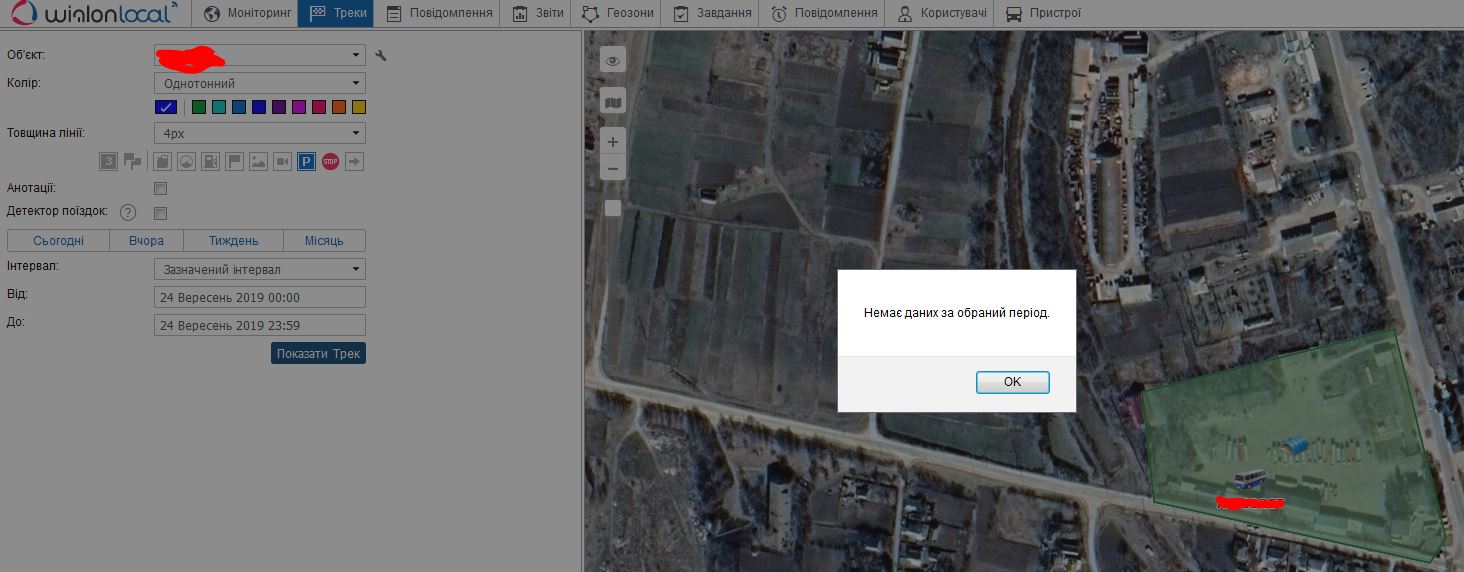
Task: Expand the Інтервал dropdown
Action: tap(259, 269)
